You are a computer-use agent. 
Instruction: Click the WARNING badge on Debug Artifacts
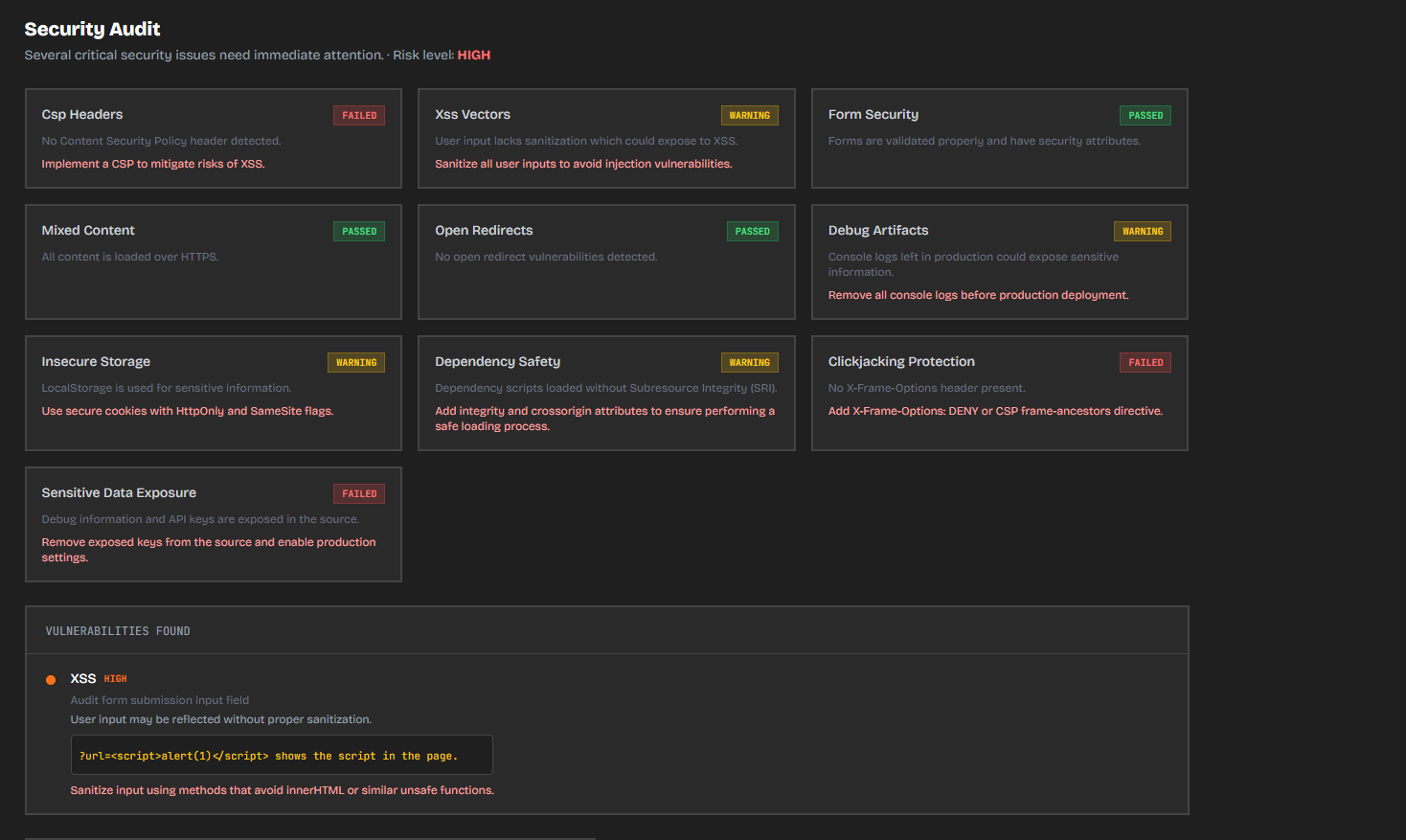[x=1142, y=231]
